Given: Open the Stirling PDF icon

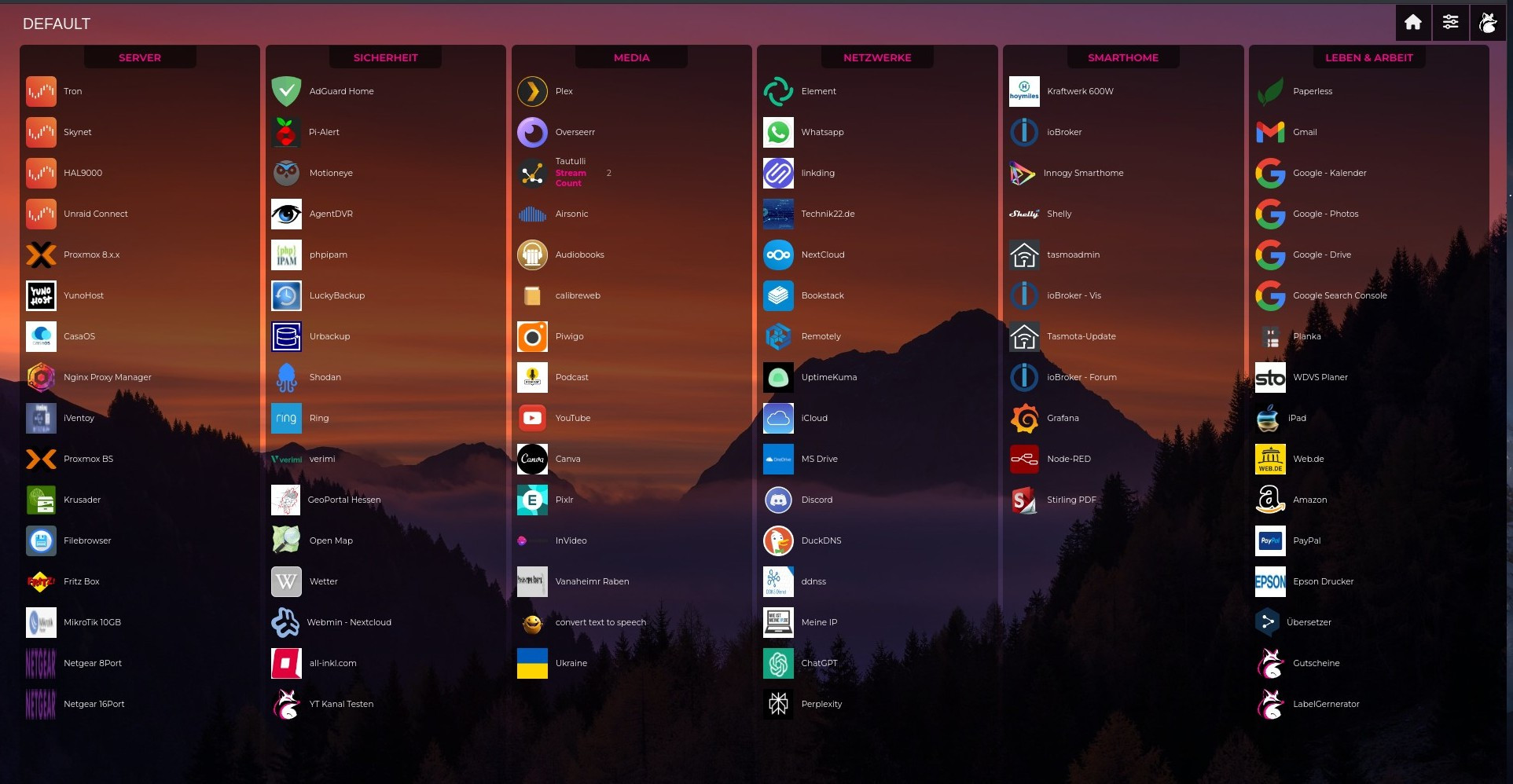Looking at the screenshot, I should tap(1024, 500).
